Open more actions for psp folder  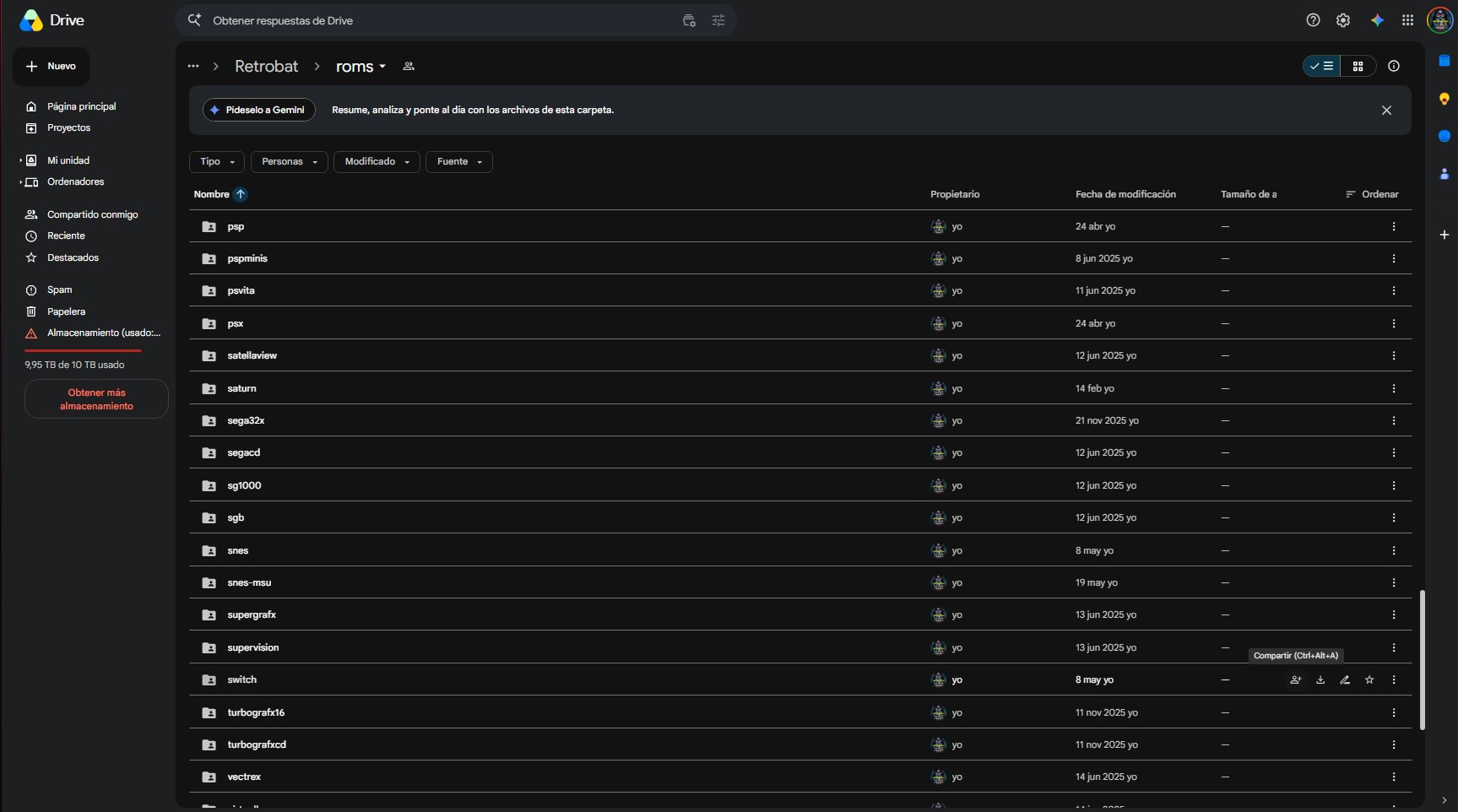tap(1394, 226)
